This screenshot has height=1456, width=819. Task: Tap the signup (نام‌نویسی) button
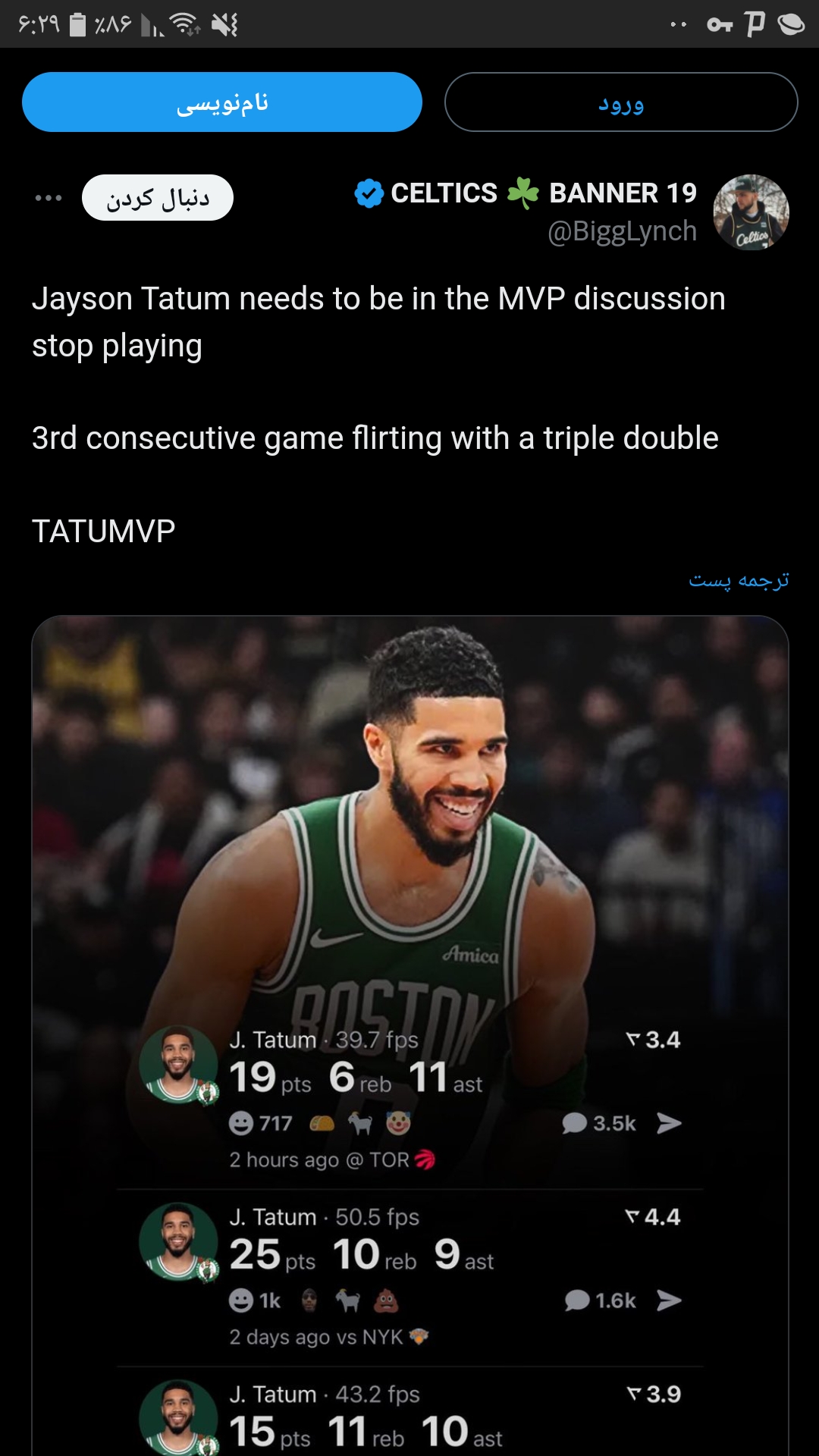point(222,102)
